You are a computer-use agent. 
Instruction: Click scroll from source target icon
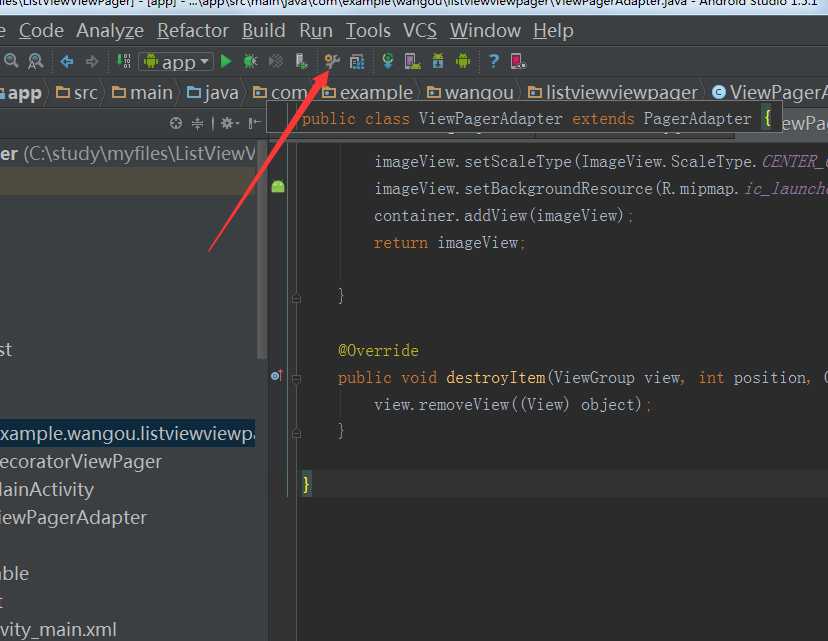(176, 124)
